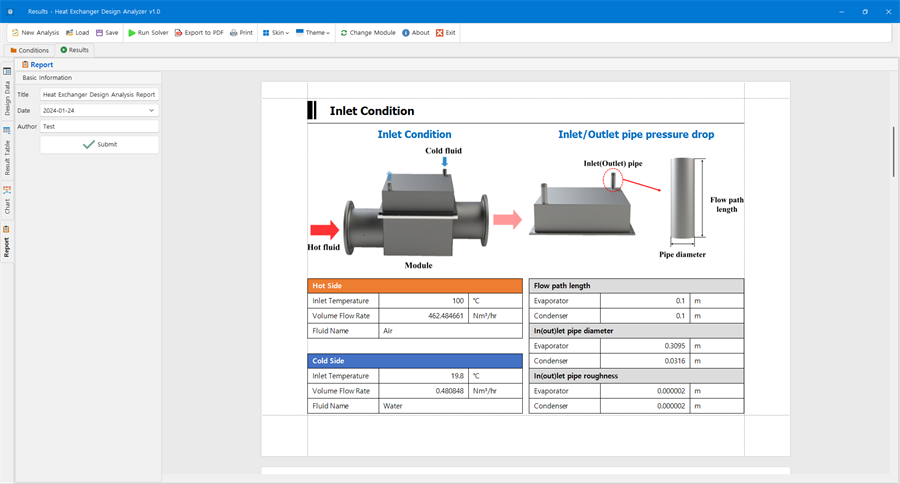Click the Water fluid name cell
The height and width of the screenshot is (484, 900).
point(451,406)
